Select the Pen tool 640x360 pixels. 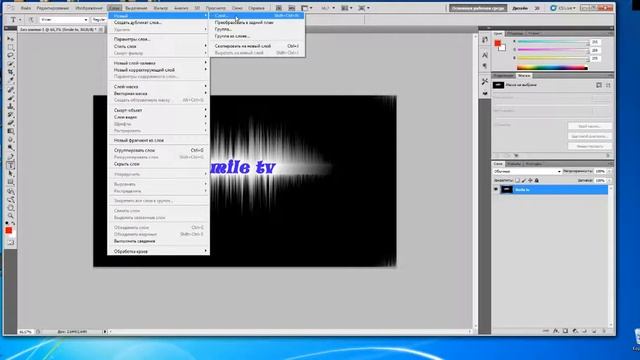point(11,157)
